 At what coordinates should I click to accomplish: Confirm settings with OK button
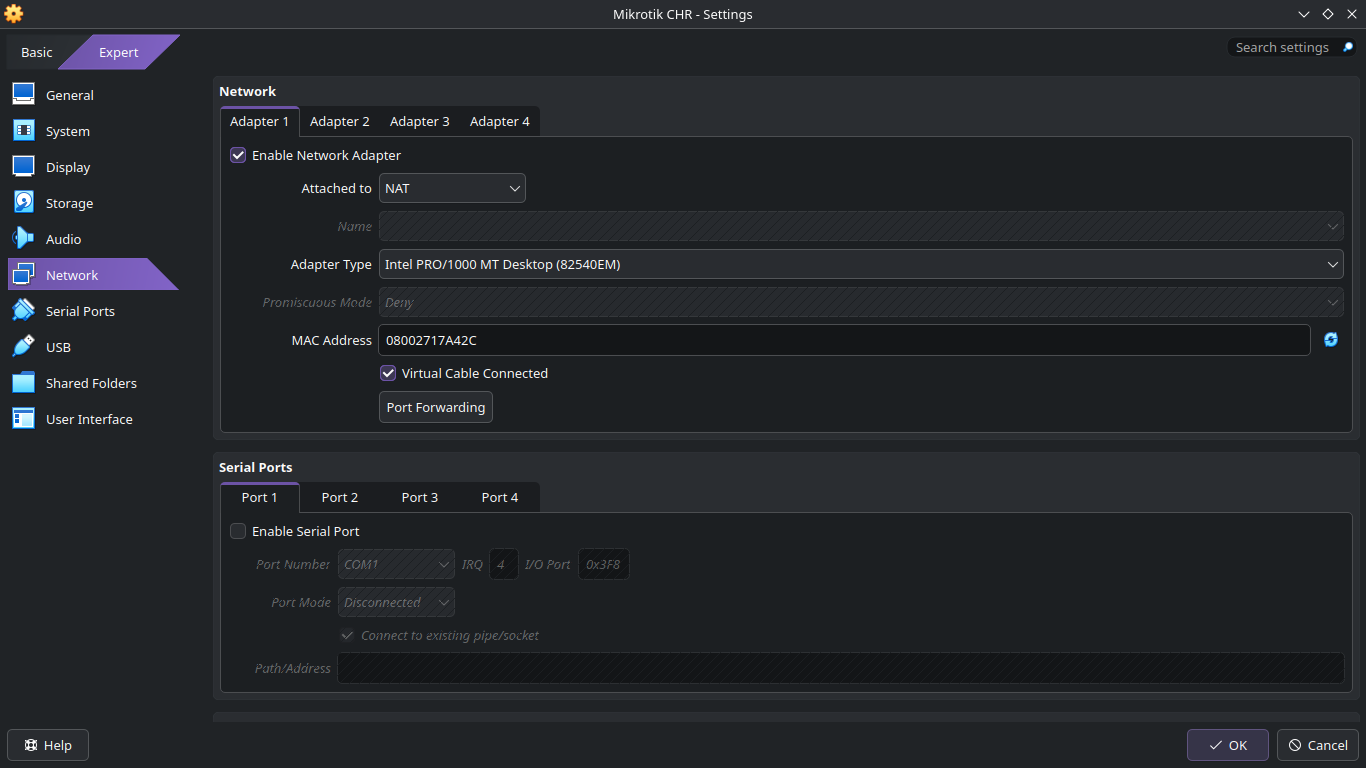click(x=1228, y=745)
